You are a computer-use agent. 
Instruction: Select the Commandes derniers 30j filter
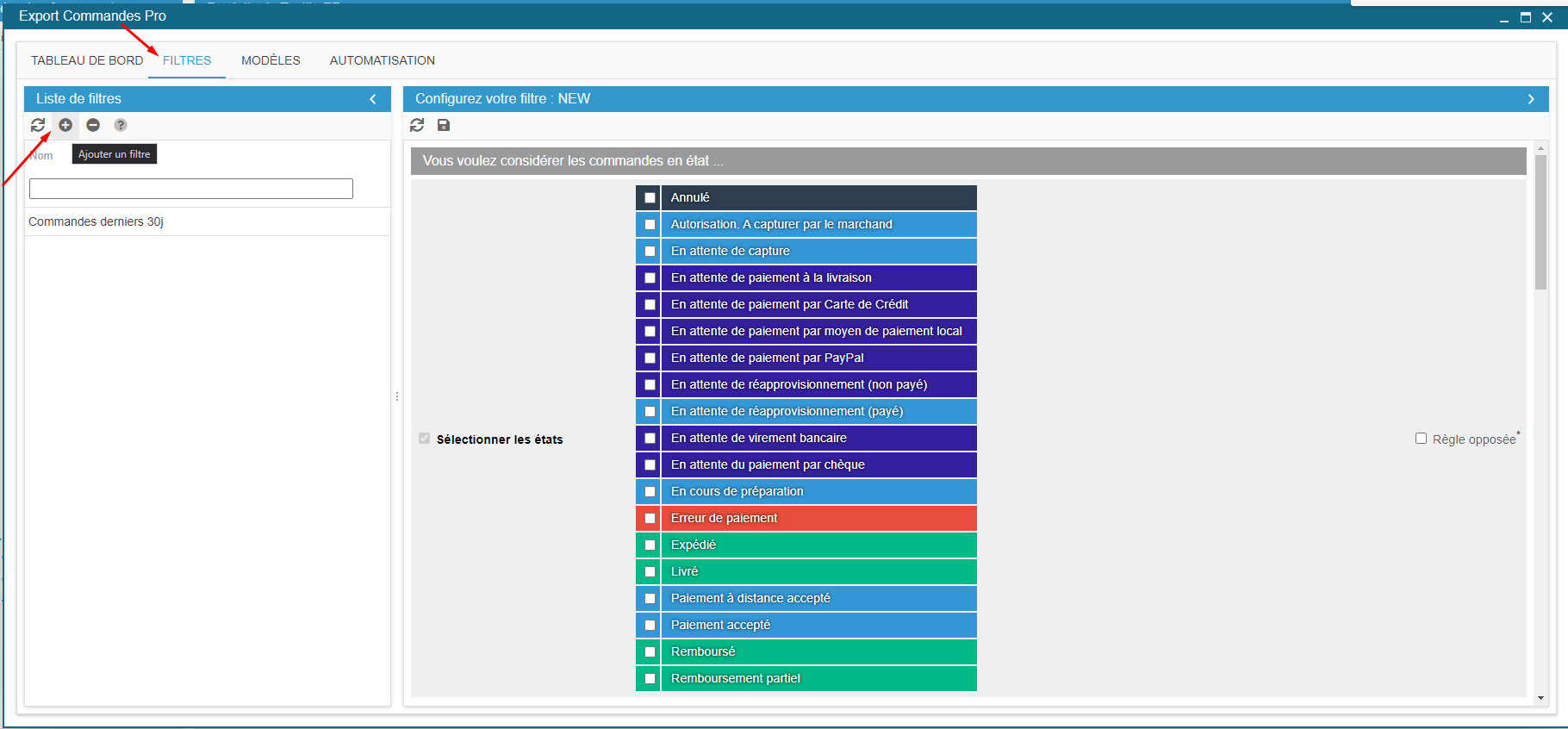[x=96, y=221]
